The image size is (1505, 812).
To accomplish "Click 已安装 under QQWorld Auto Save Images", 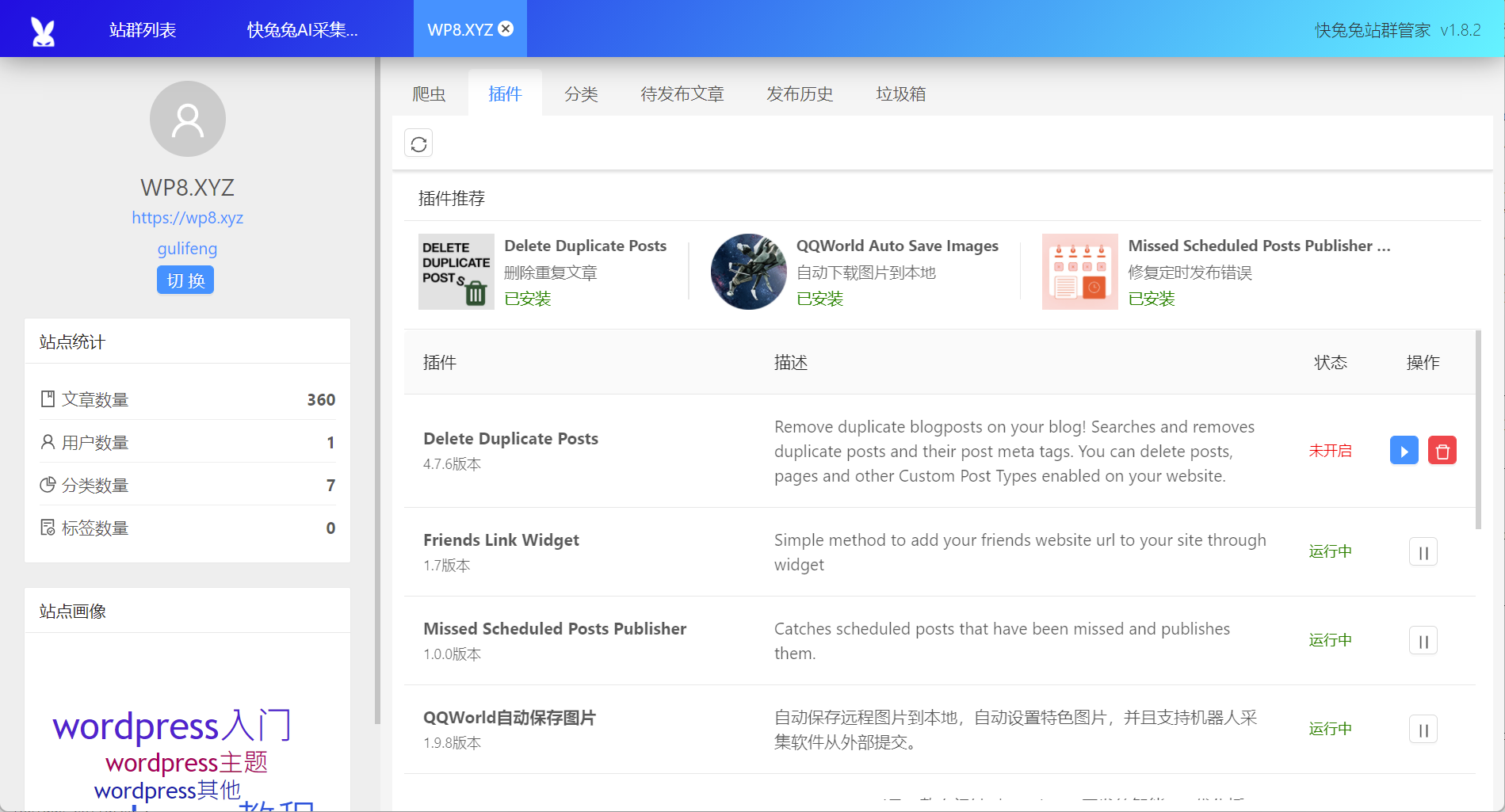I will [820, 299].
